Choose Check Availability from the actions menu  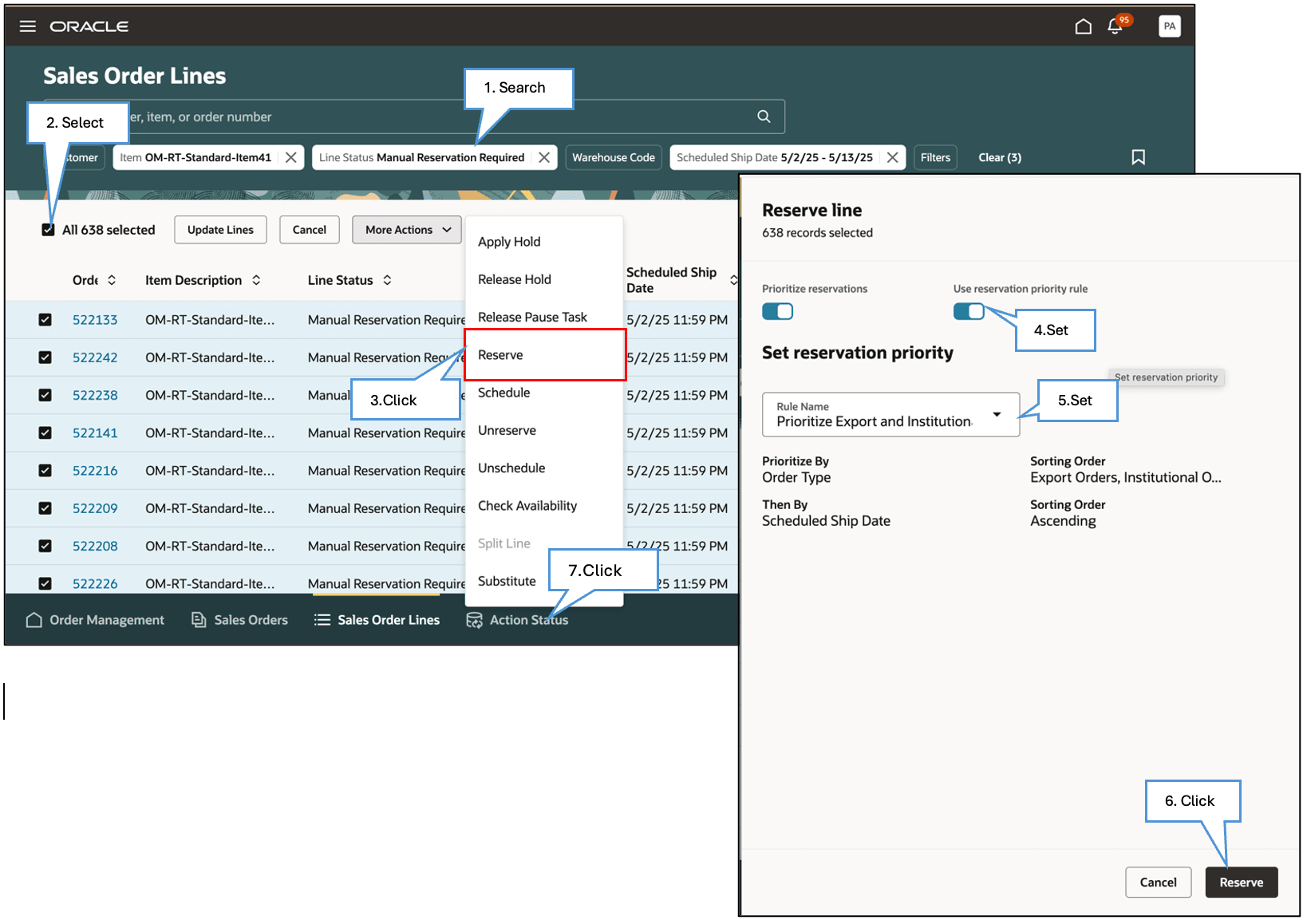(x=527, y=505)
